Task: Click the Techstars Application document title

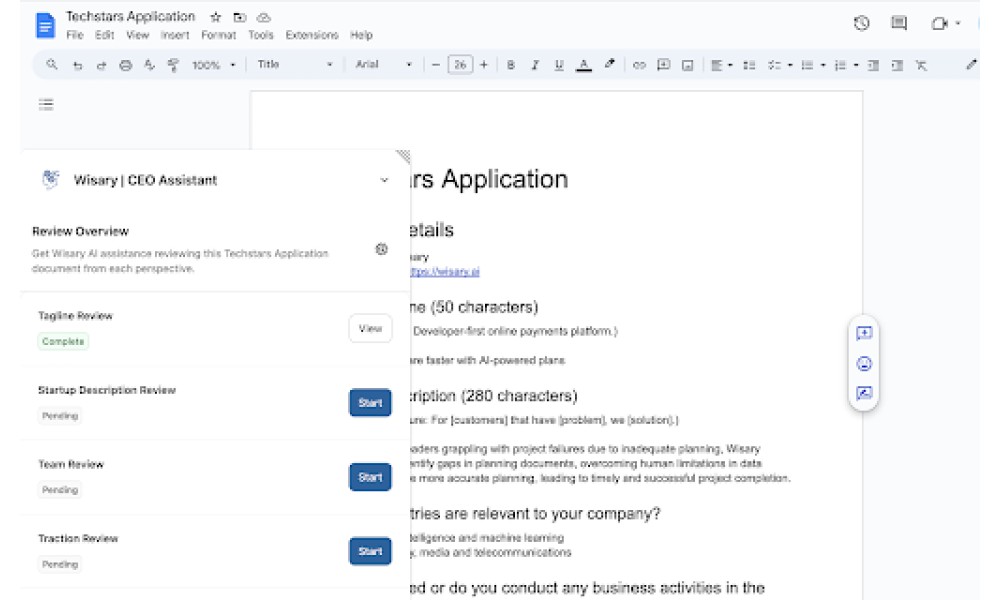Action: coord(131,17)
